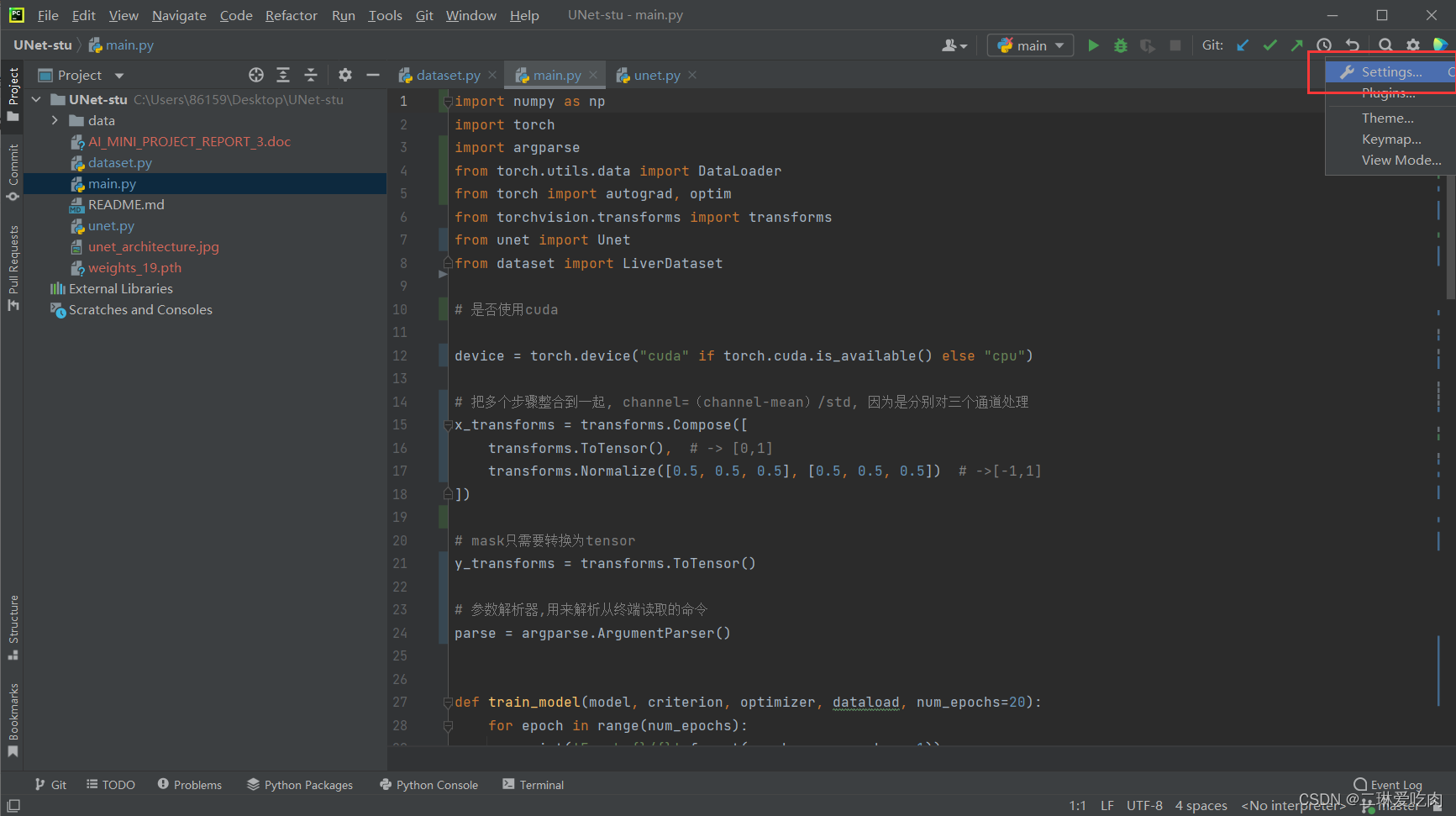1456x816 pixels.
Task: Open the main run configuration dropdown
Action: point(1031,45)
